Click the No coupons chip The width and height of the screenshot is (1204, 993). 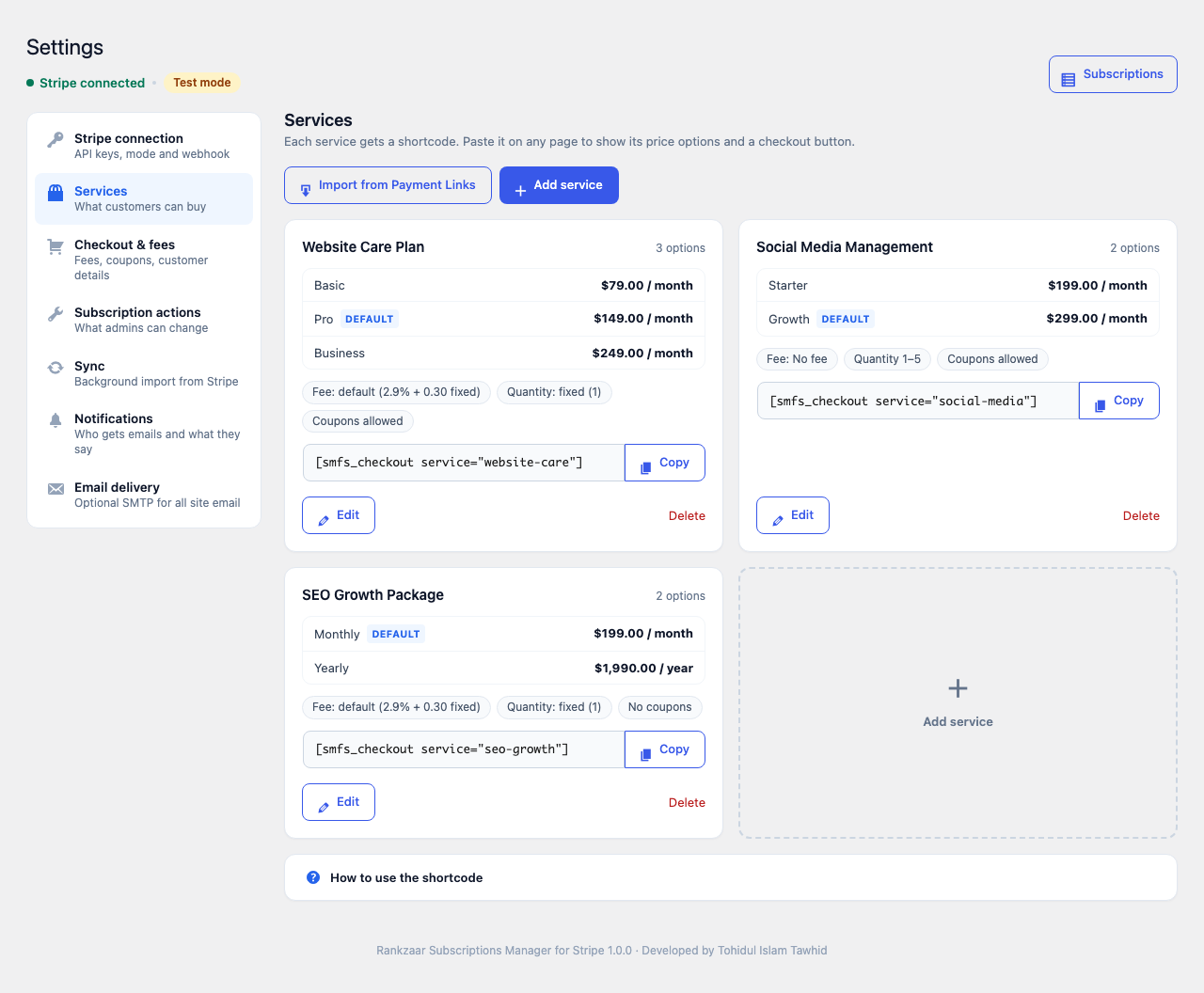[659, 707]
